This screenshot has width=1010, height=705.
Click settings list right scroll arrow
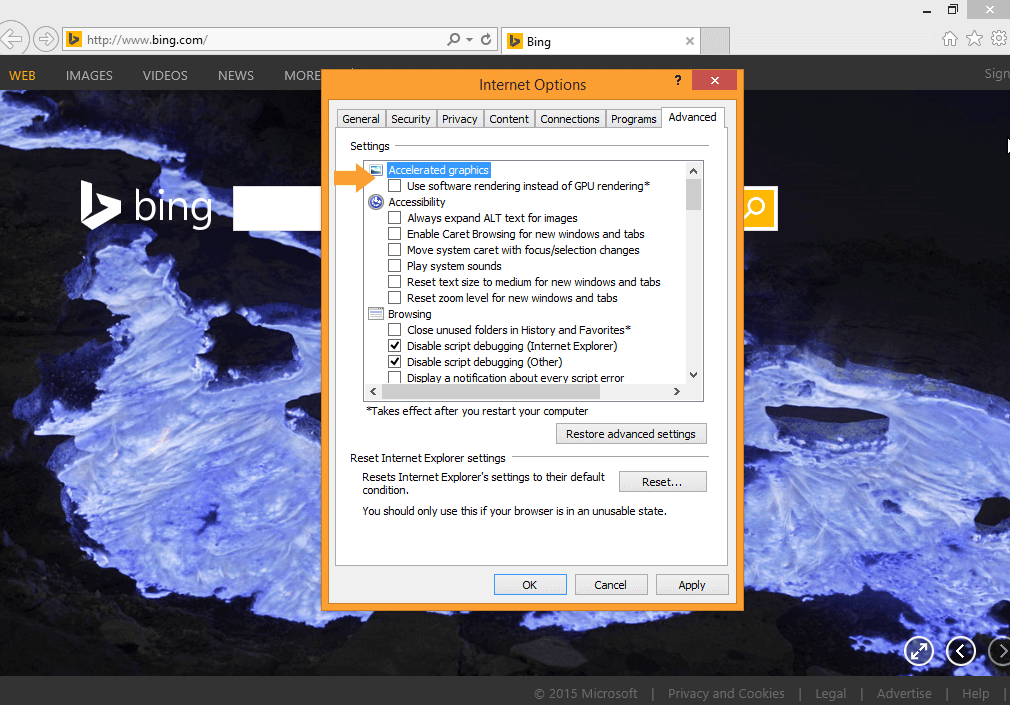[676, 391]
